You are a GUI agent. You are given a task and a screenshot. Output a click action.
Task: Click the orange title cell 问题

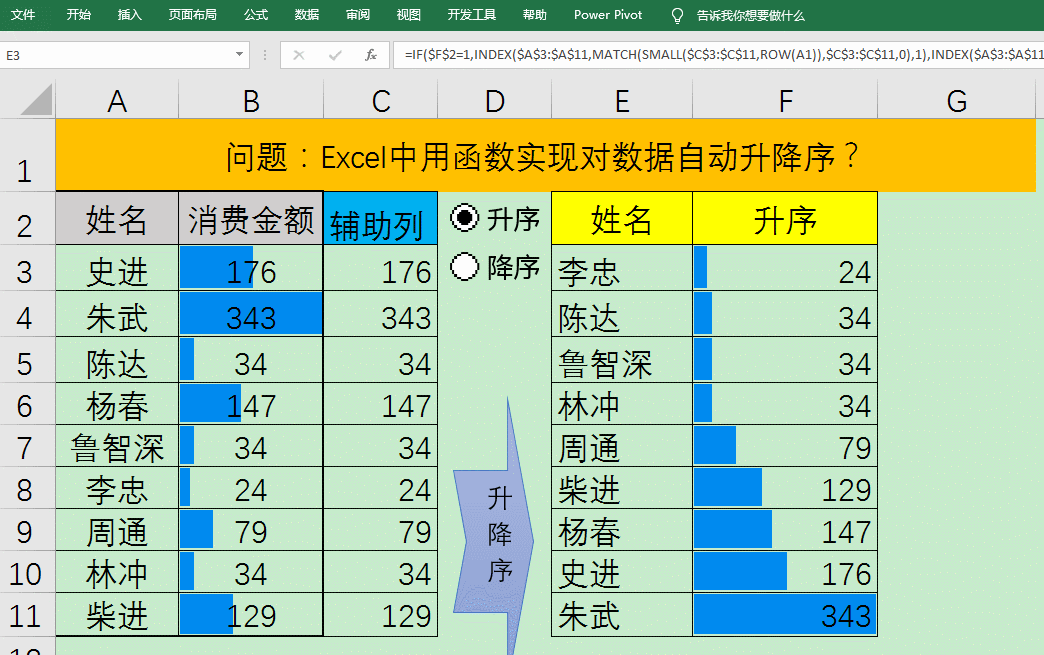[x=545, y=156]
